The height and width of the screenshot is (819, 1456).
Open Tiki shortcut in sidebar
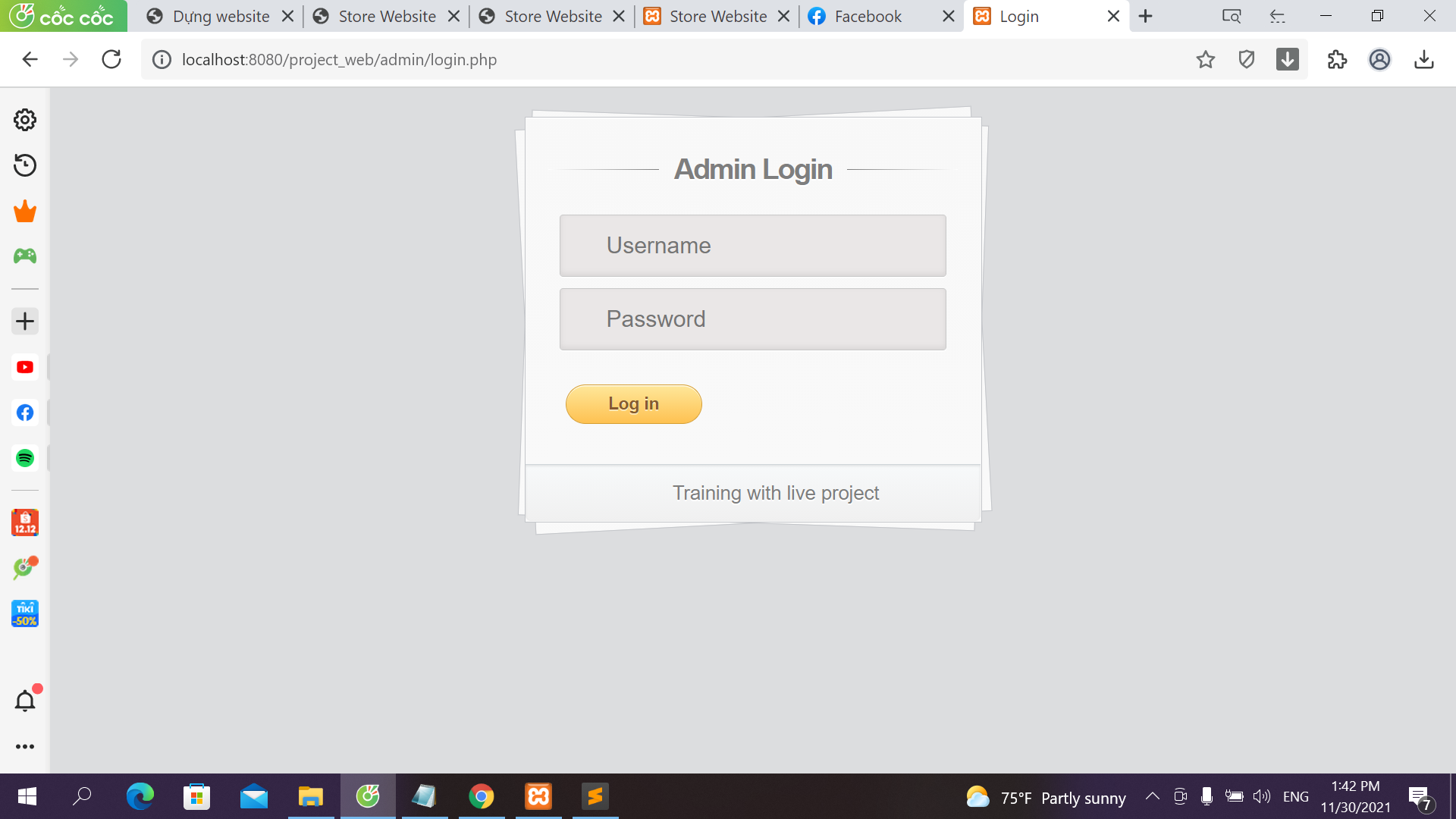pyautogui.click(x=25, y=613)
